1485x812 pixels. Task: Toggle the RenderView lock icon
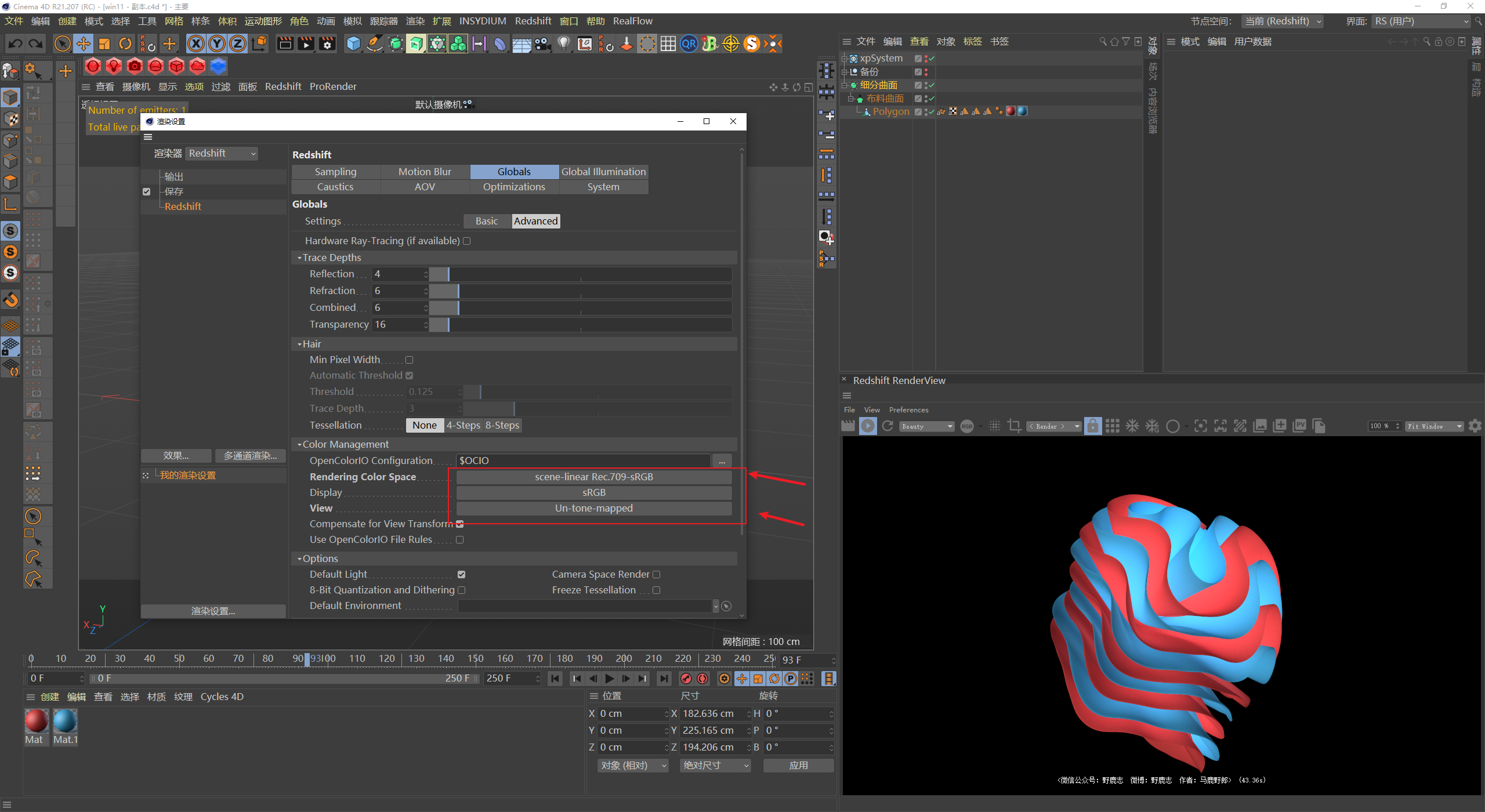pyautogui.click(x=1093, y=426)
